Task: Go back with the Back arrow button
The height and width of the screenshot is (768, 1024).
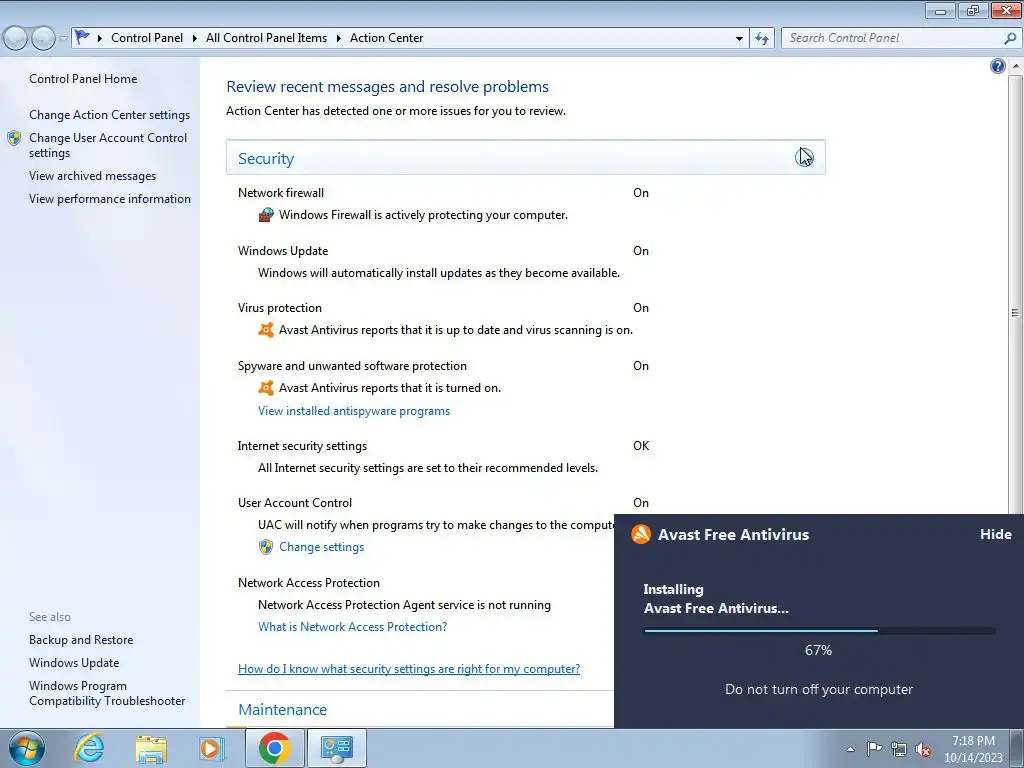Action: pyautogui.click(x=16, y=38)
